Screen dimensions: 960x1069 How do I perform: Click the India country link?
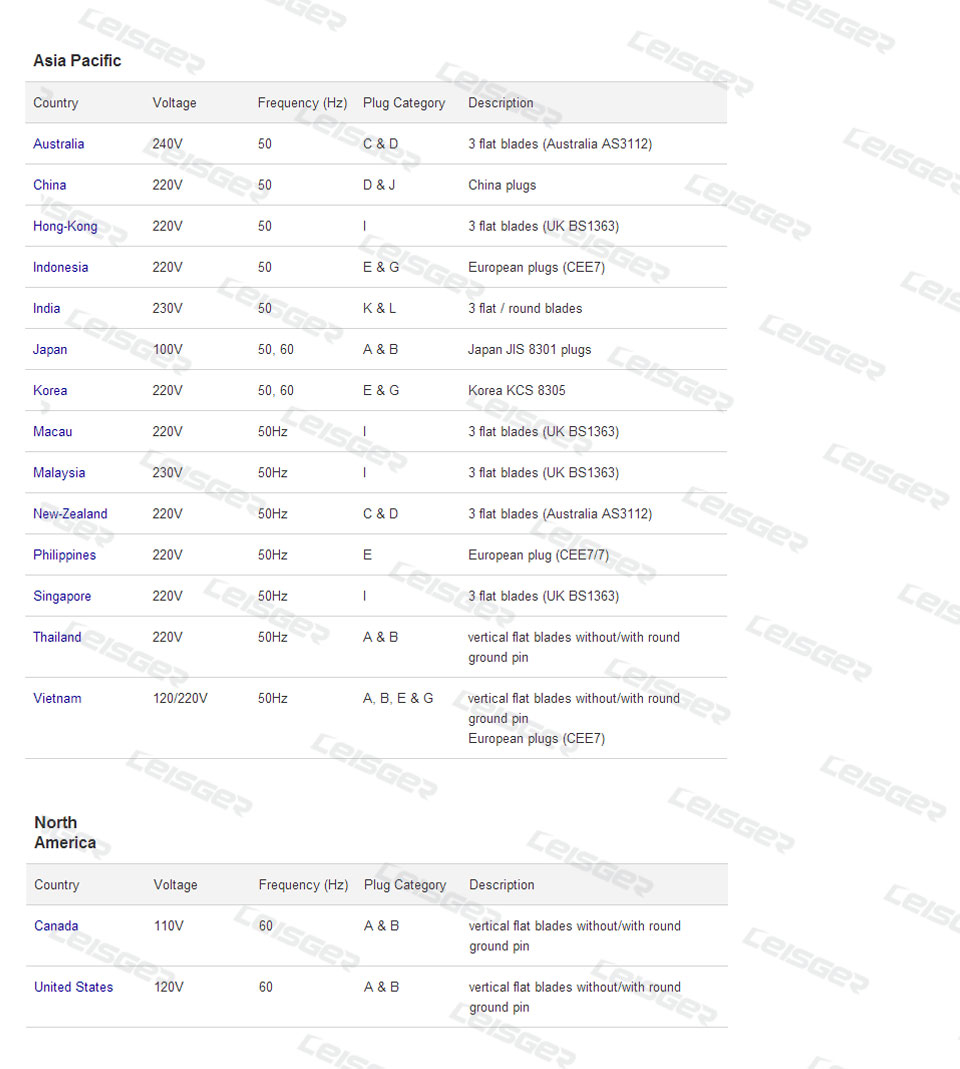click(x=46, y=308)
